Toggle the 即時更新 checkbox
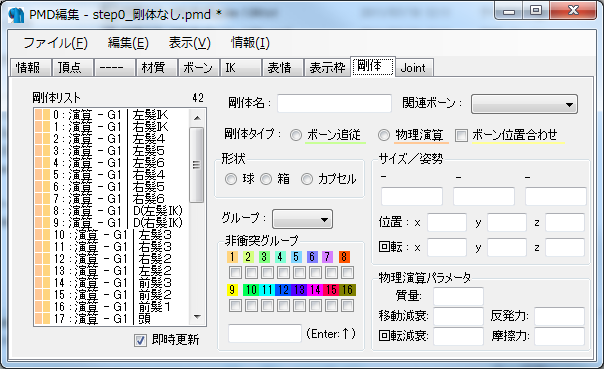Screen dimensions: 604x369 140,340
